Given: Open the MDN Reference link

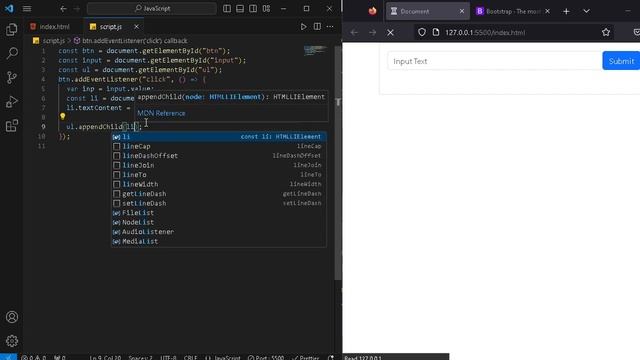Looking at the screenshot, I should coord(161,113).
